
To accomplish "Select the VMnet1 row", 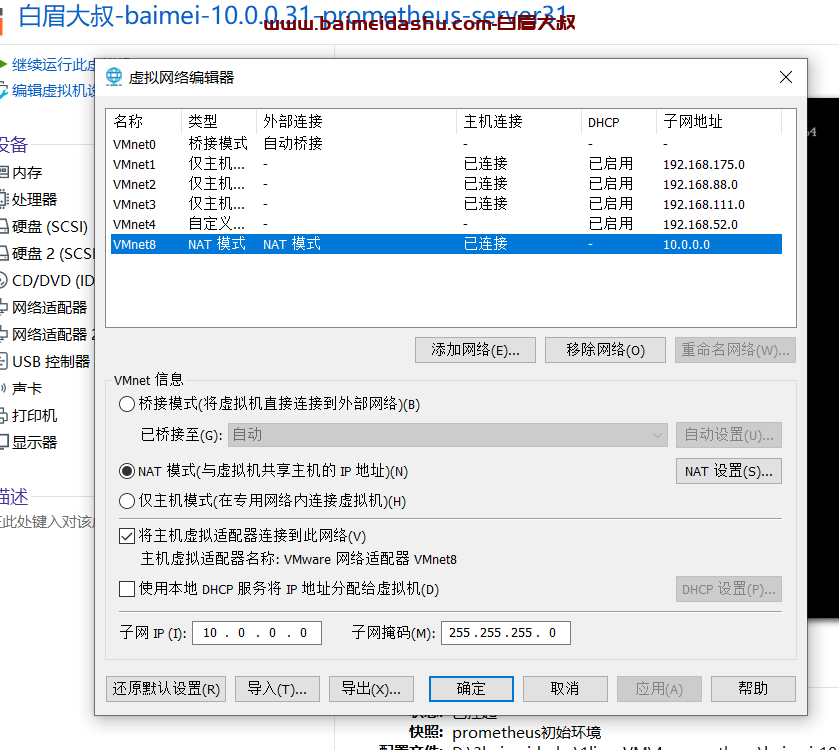I will (x=446, y=164).
